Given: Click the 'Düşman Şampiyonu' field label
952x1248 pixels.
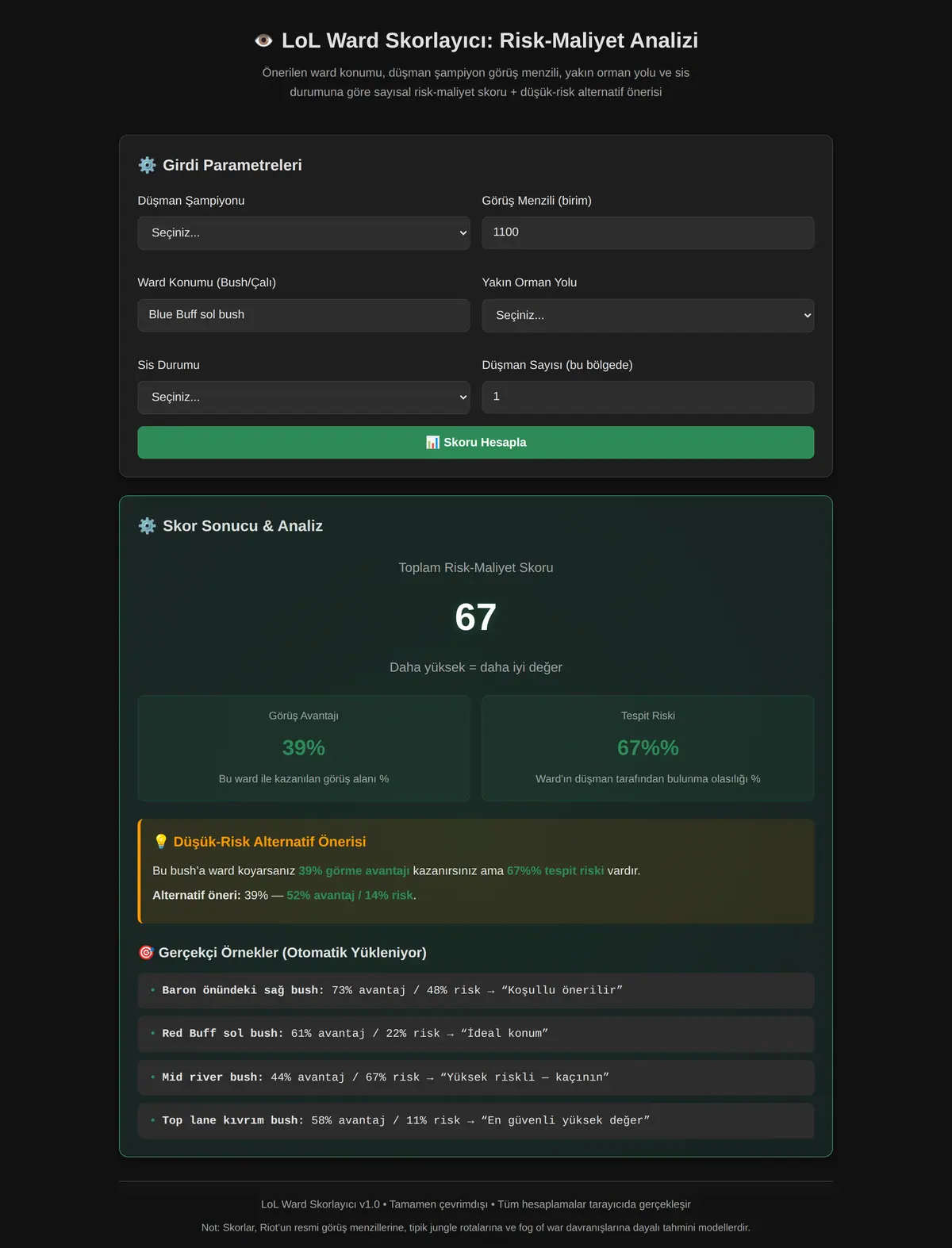Looking at the screenshot, I should click(x=191, y=201).
